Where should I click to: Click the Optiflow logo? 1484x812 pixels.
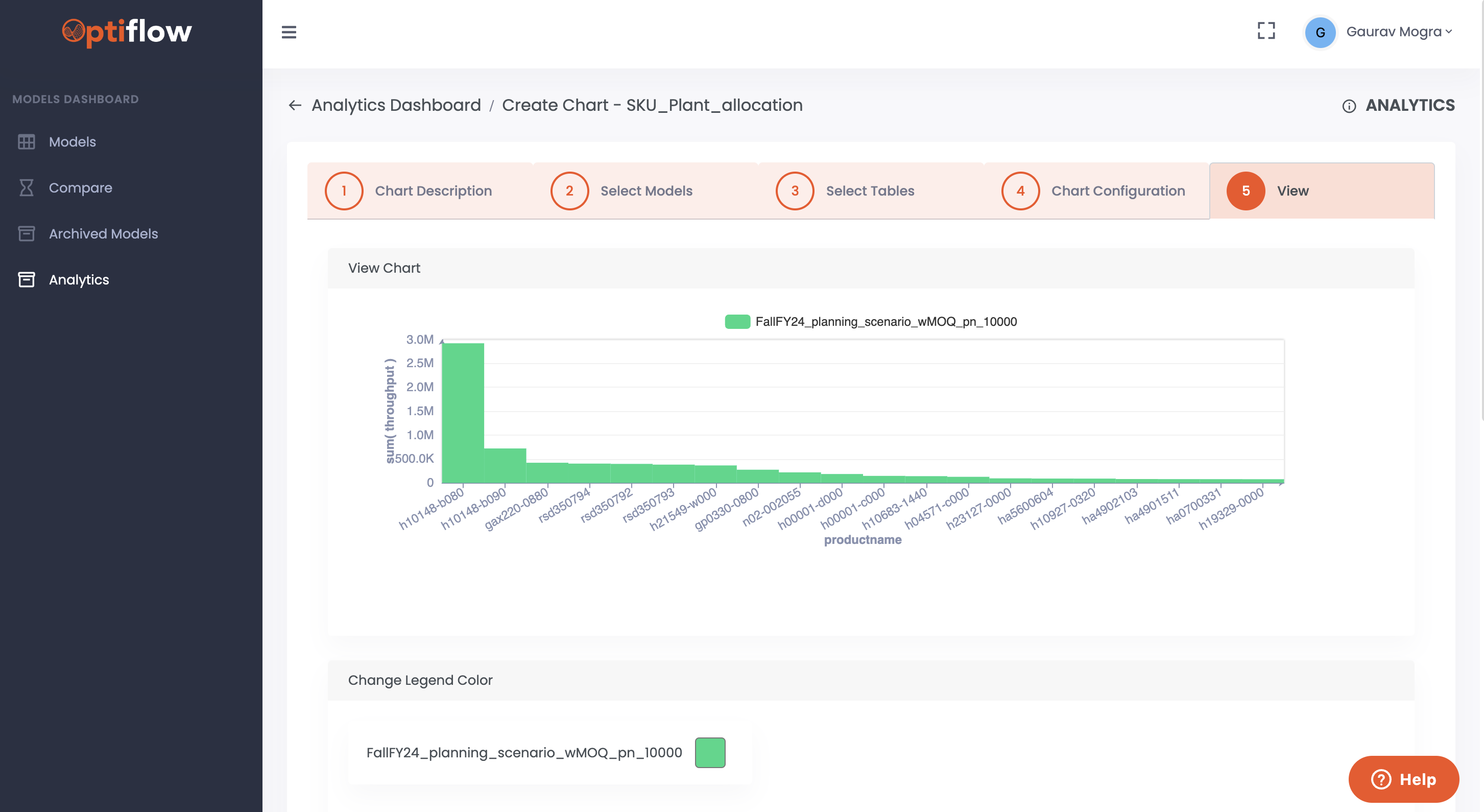(127, 32)
